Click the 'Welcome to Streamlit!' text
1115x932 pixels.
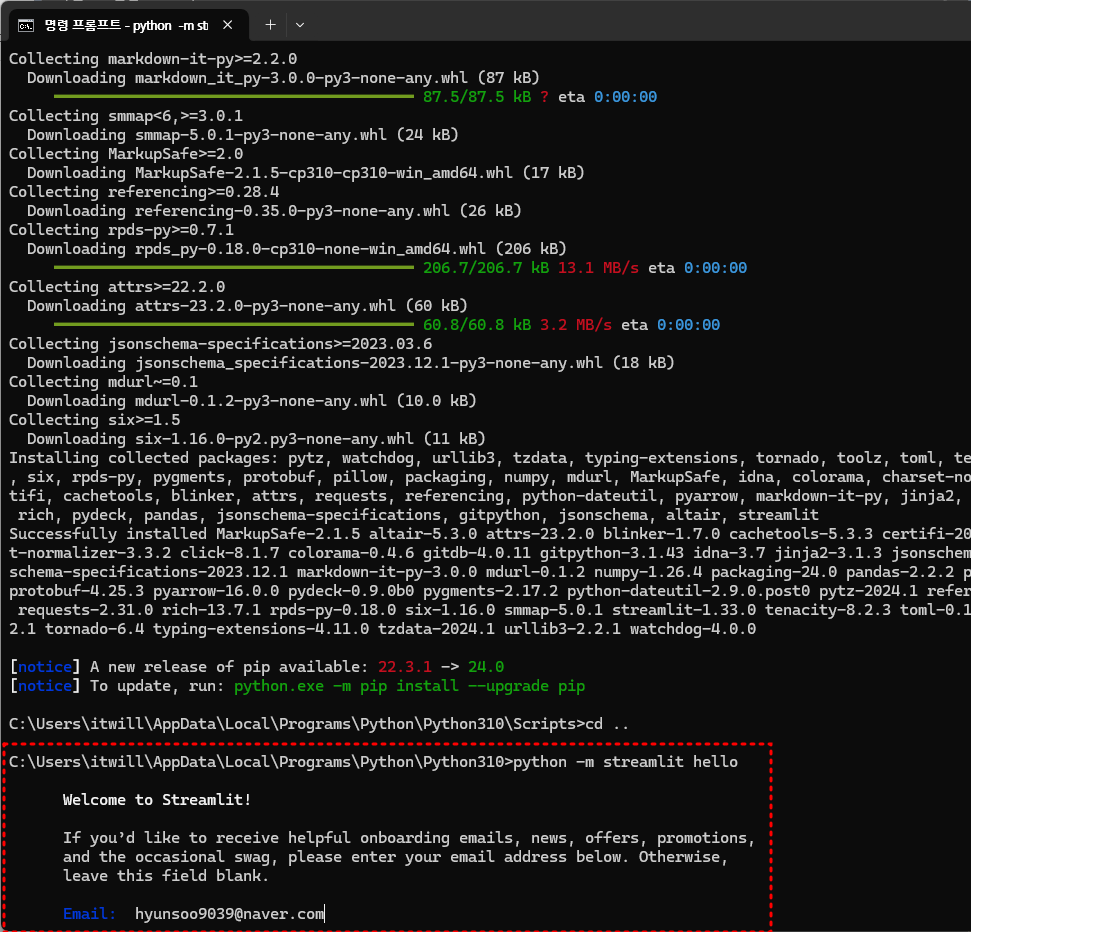(x=156, y=800)
